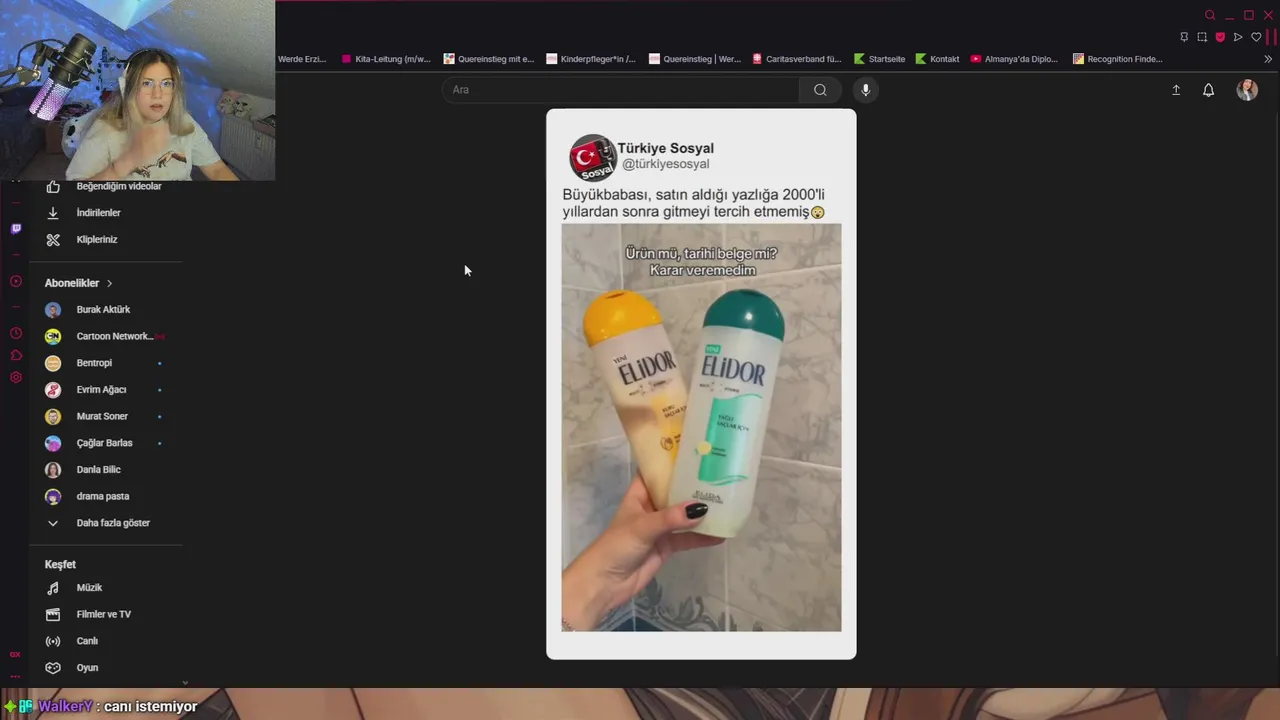Open the YouTube account avatar menu

(x=1247, y=90)
